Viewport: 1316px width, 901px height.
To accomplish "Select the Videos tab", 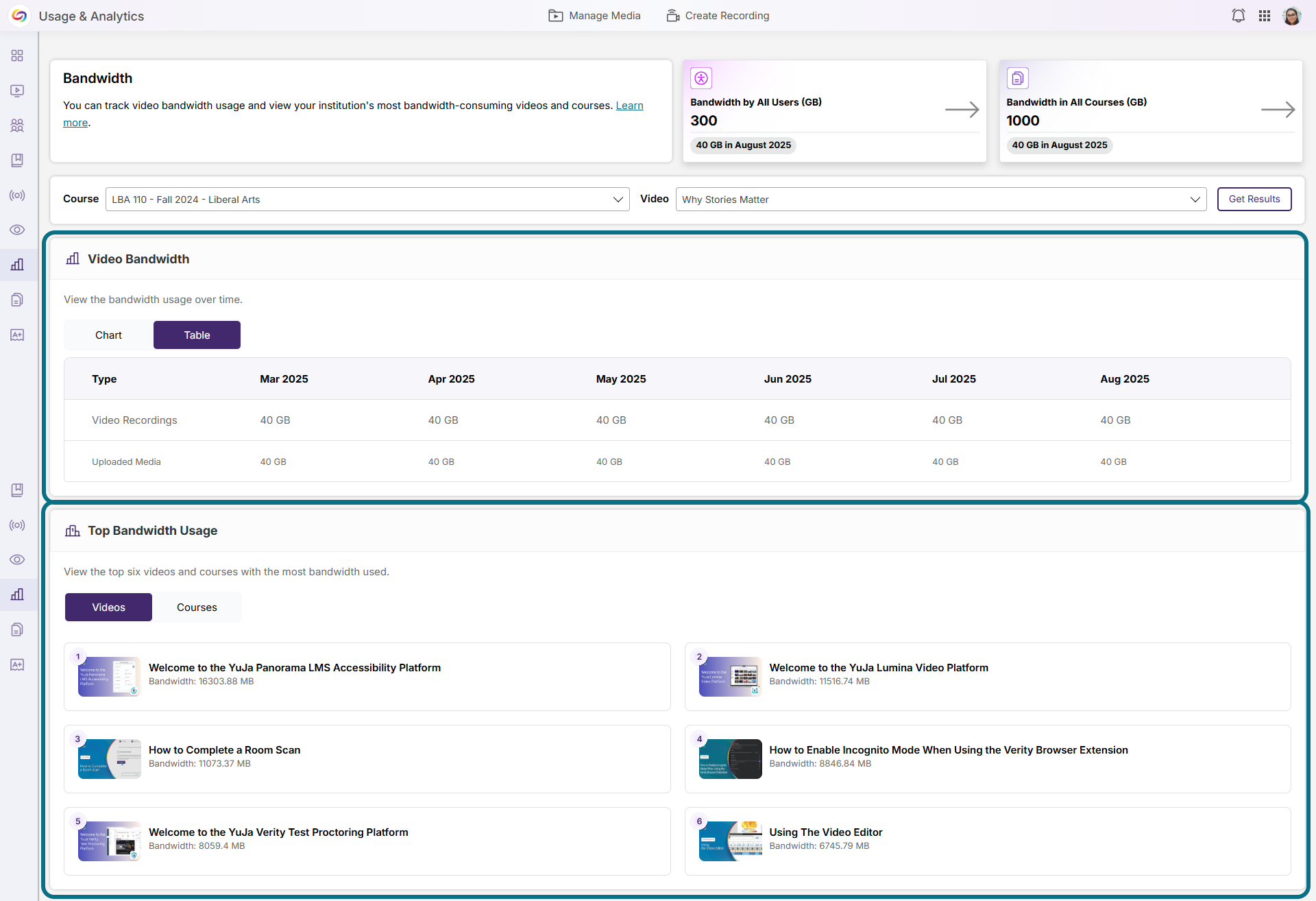I will tap(108, 608).
